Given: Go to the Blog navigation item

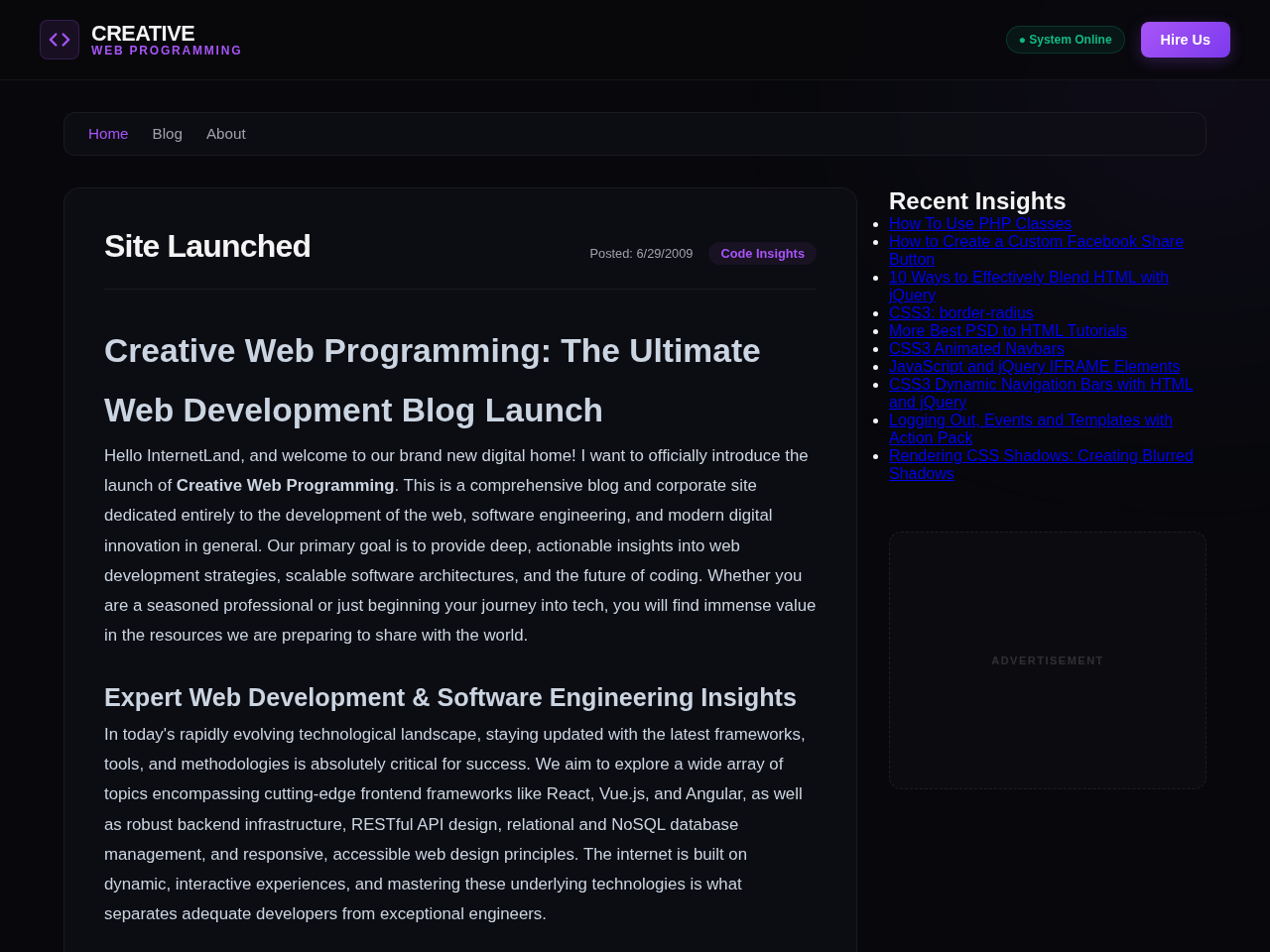Looking at the screenshot, I should pos(168,134).
